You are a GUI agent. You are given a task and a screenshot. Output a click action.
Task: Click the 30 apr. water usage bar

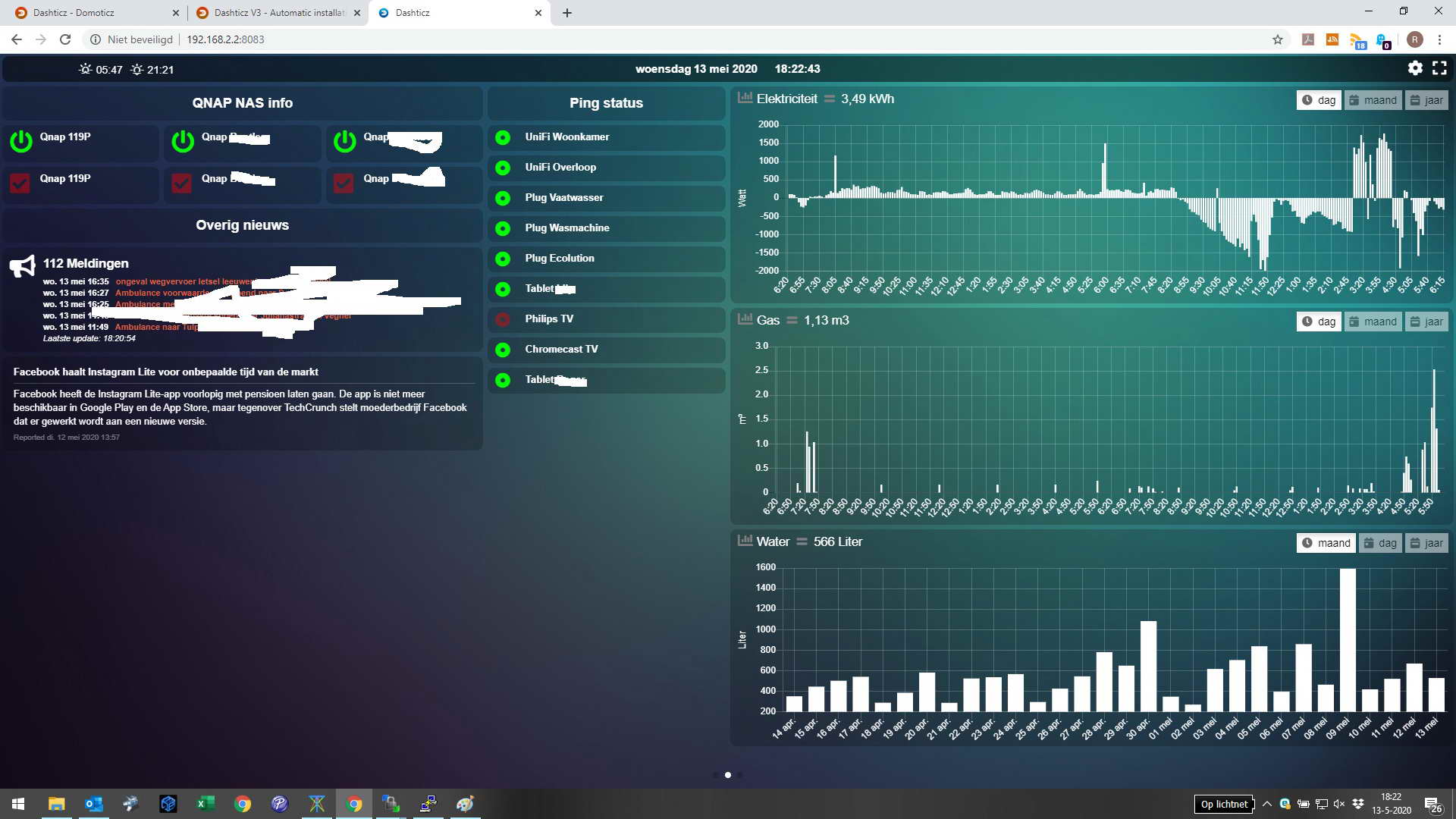pyautogui.click(x=1148, y=666)
